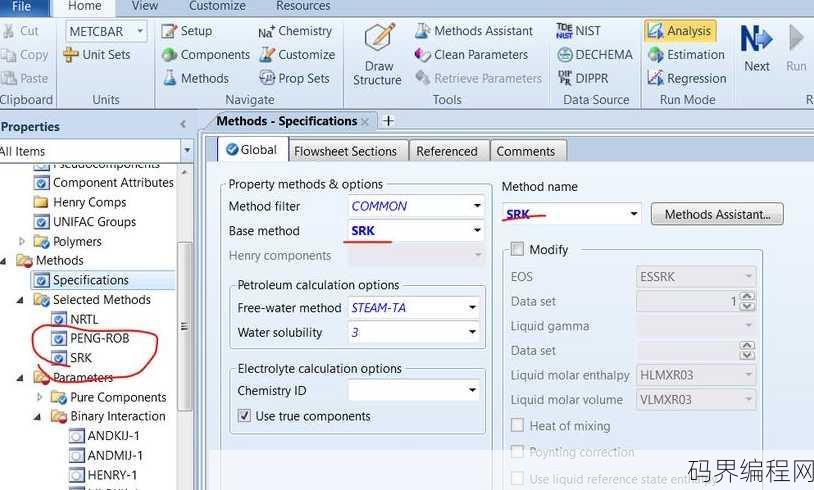Image resolution: width=814 pixels, height=490 pixels.
Task: Close the Methods - Specifications tab
Action: pos(365,122)
